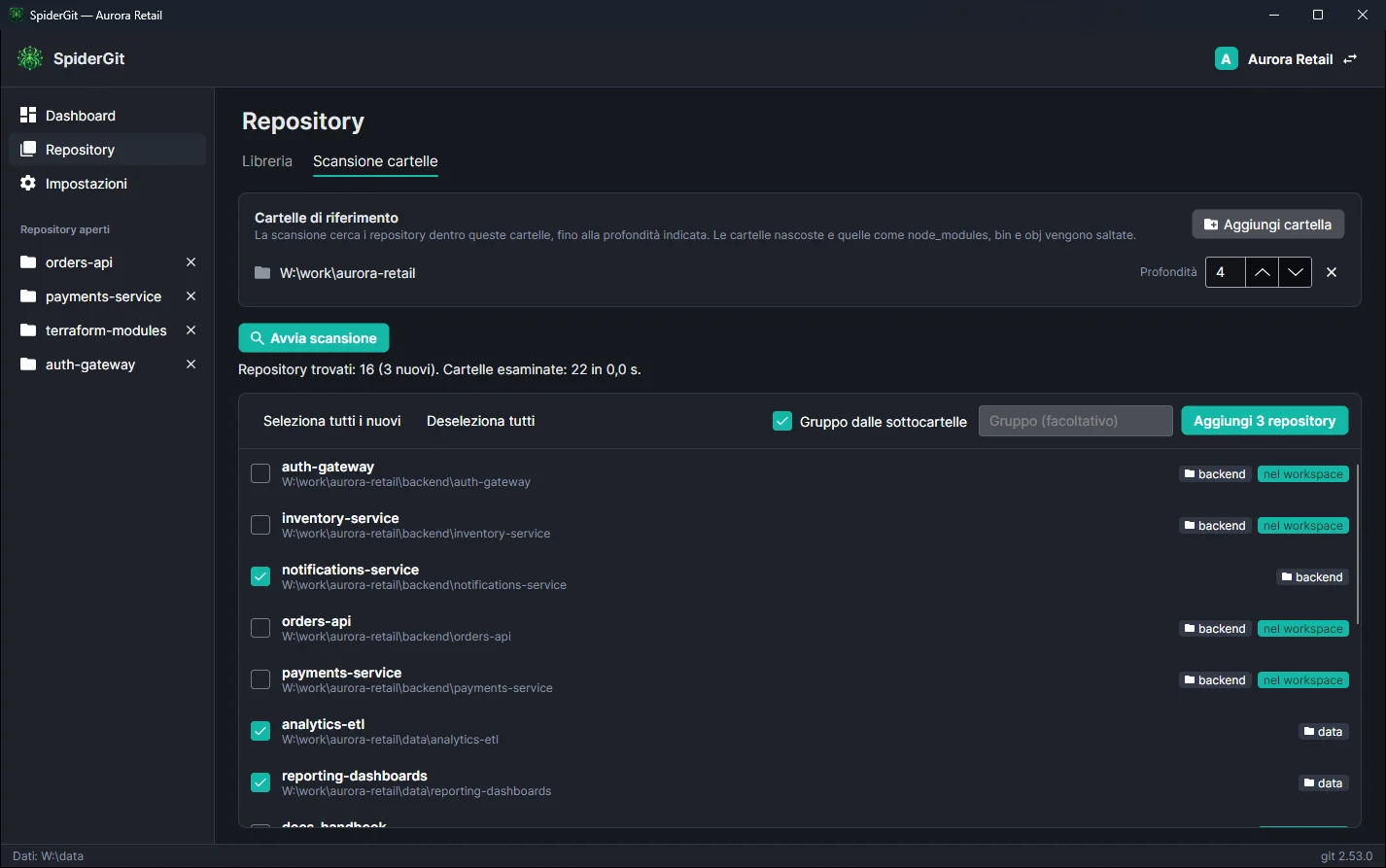Click the results list vertical scrollbar
Screen dimensions: 1386x868
click(x=1358, y=544)
